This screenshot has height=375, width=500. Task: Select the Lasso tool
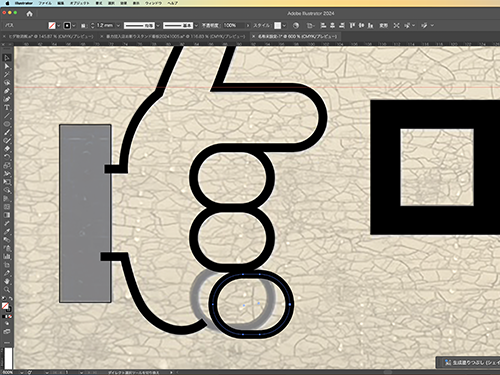[x=7, y=83]
